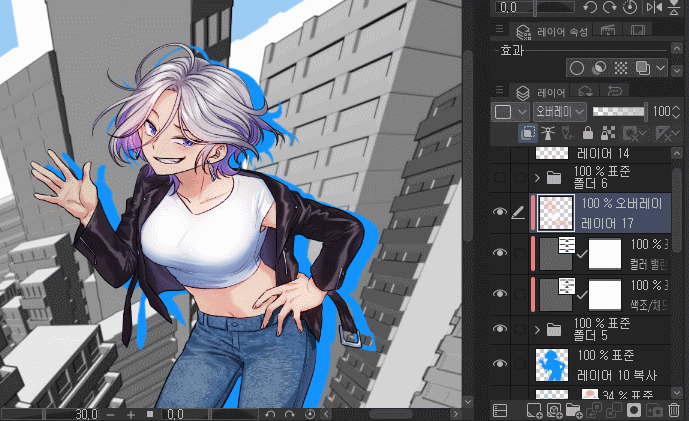The height and width of the screenshot is (421, 689).
Task: Switch to the tab next to clapperboard
Action: pyautogui.click(x=638, y=30)
